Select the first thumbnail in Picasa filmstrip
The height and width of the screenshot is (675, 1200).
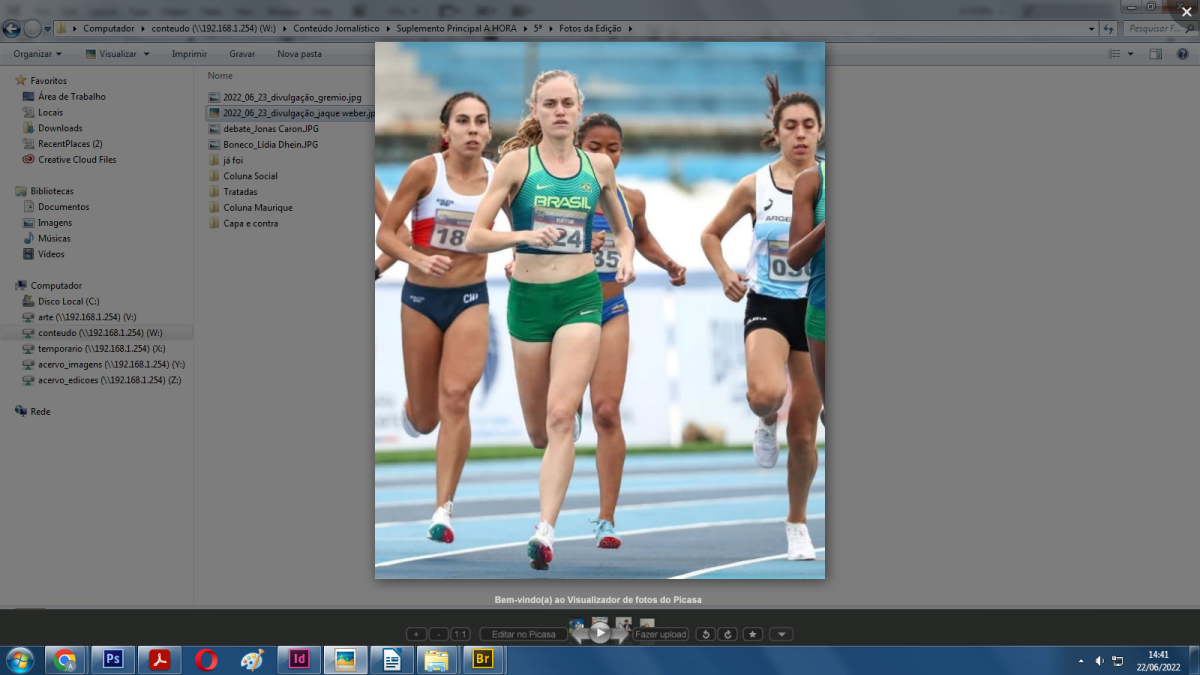point(577,623)
